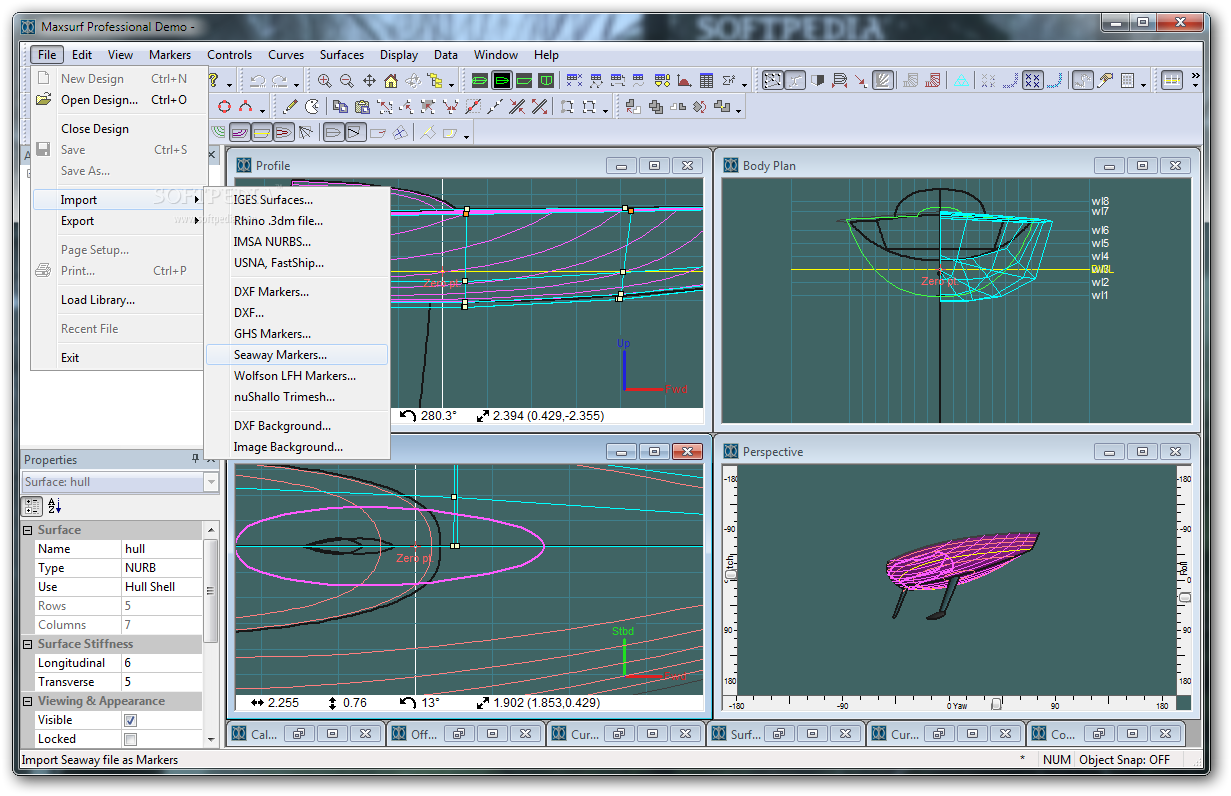The image size is (1231, 796).
Task: Click the cyan triangle trimesh icon
Action: point(960,81)
